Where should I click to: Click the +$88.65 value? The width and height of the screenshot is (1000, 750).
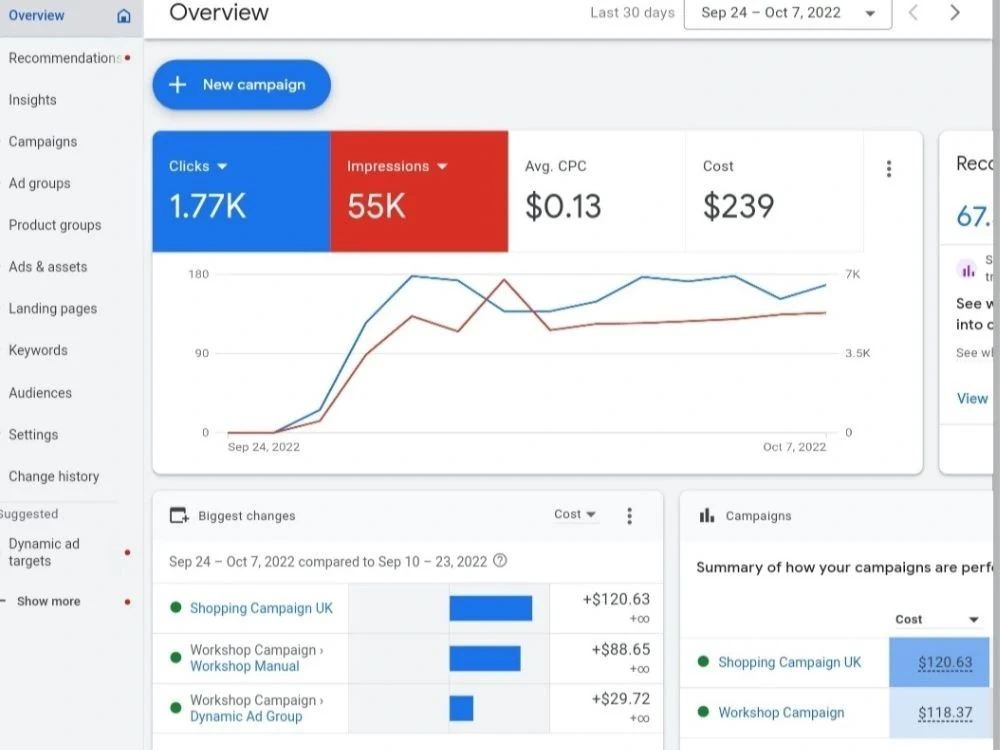(x=621, y=650)
